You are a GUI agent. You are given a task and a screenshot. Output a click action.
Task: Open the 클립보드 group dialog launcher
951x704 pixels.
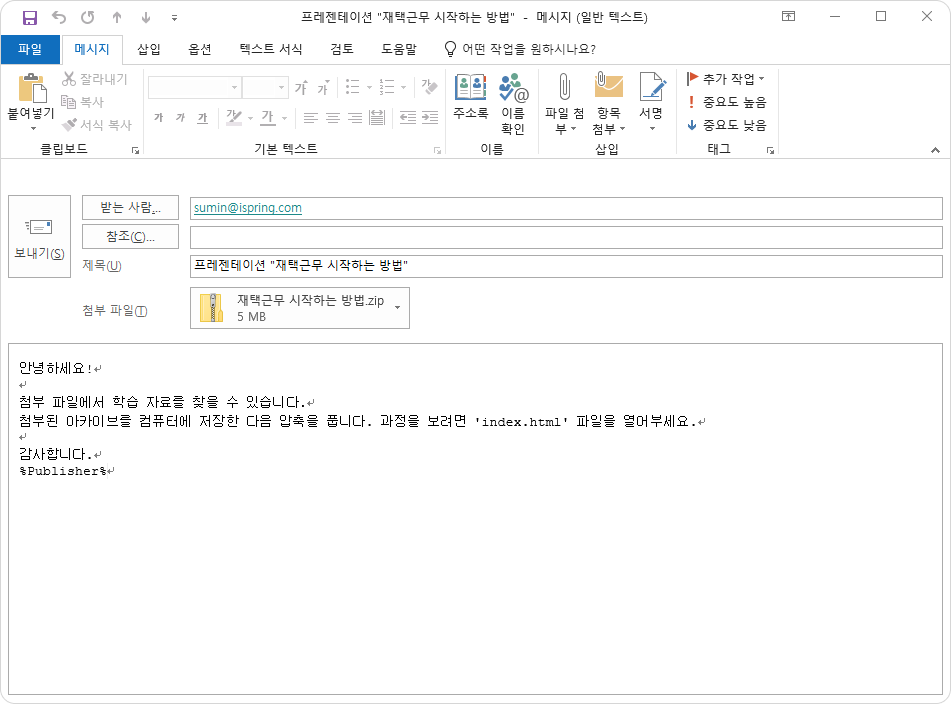(135, 150)
